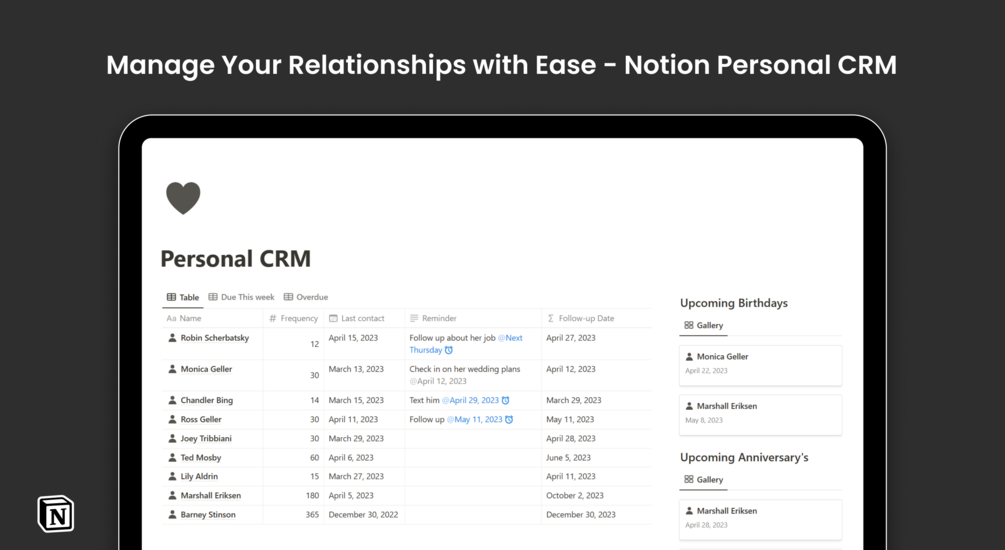Screen dimensions: 1005x550
Task: Click the heart page icon
Action: pos(183,198)
